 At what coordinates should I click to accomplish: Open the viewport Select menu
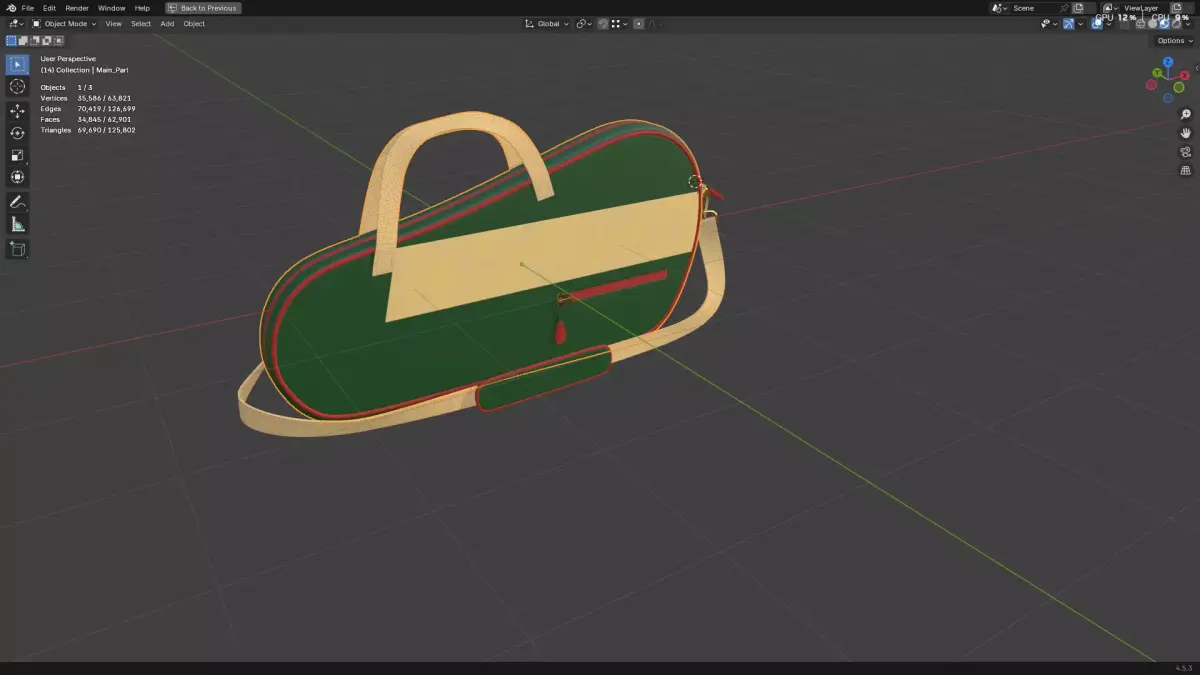141,24
